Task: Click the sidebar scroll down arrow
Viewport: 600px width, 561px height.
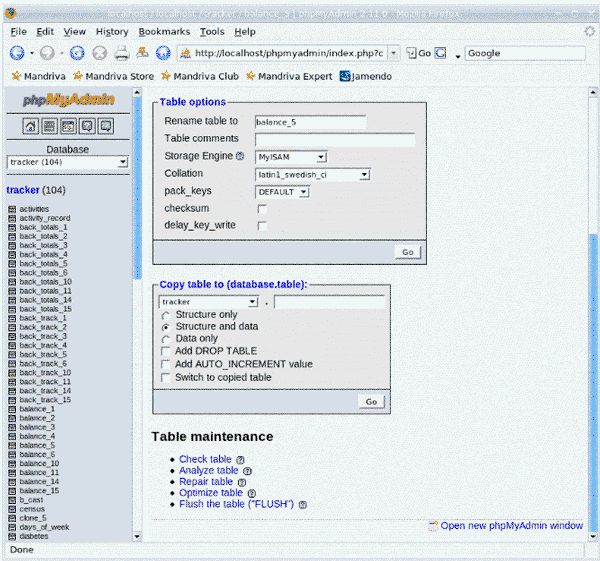Action: pyautogui.click(x=137, y=537)
